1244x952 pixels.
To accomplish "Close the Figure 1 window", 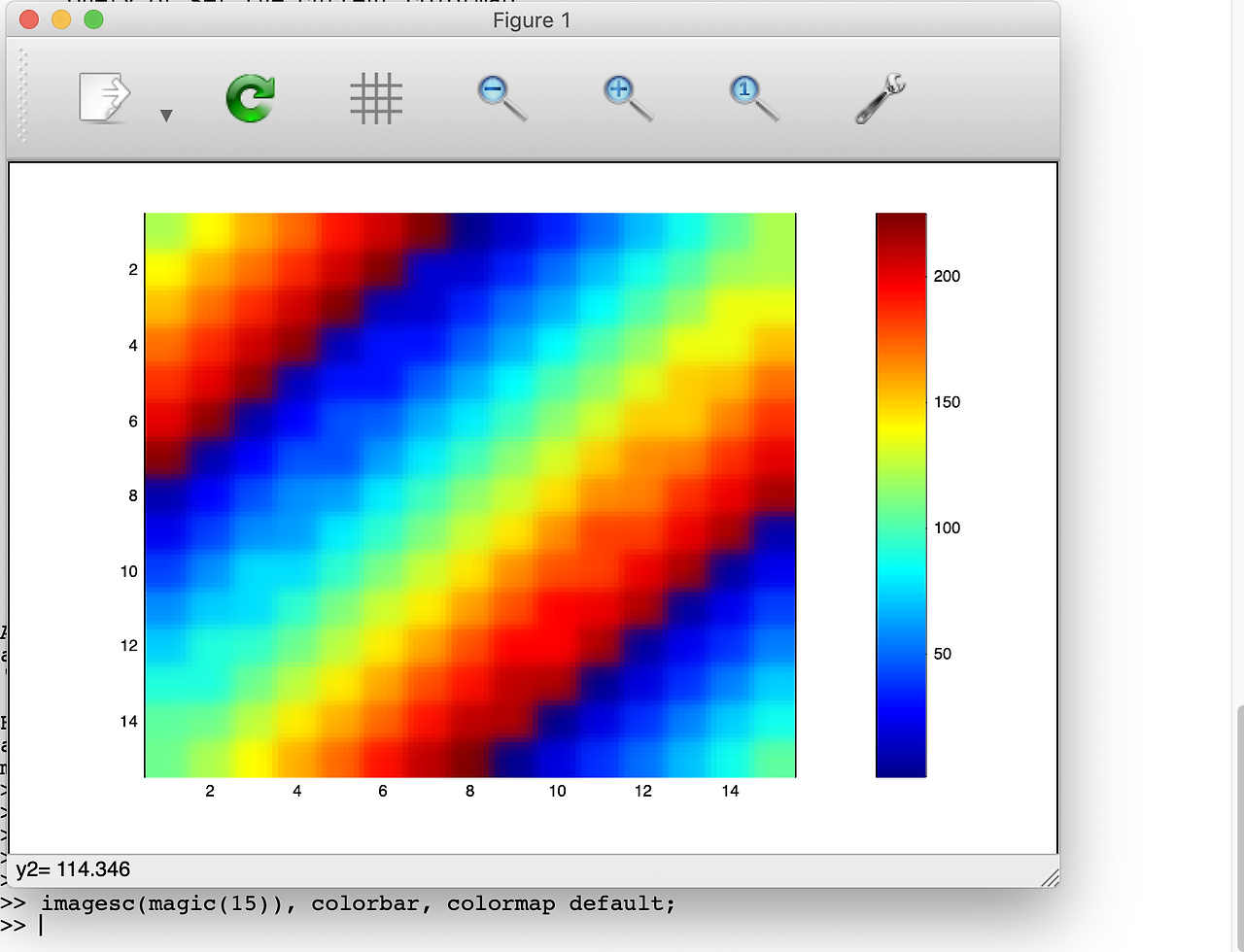I will 29,19.
